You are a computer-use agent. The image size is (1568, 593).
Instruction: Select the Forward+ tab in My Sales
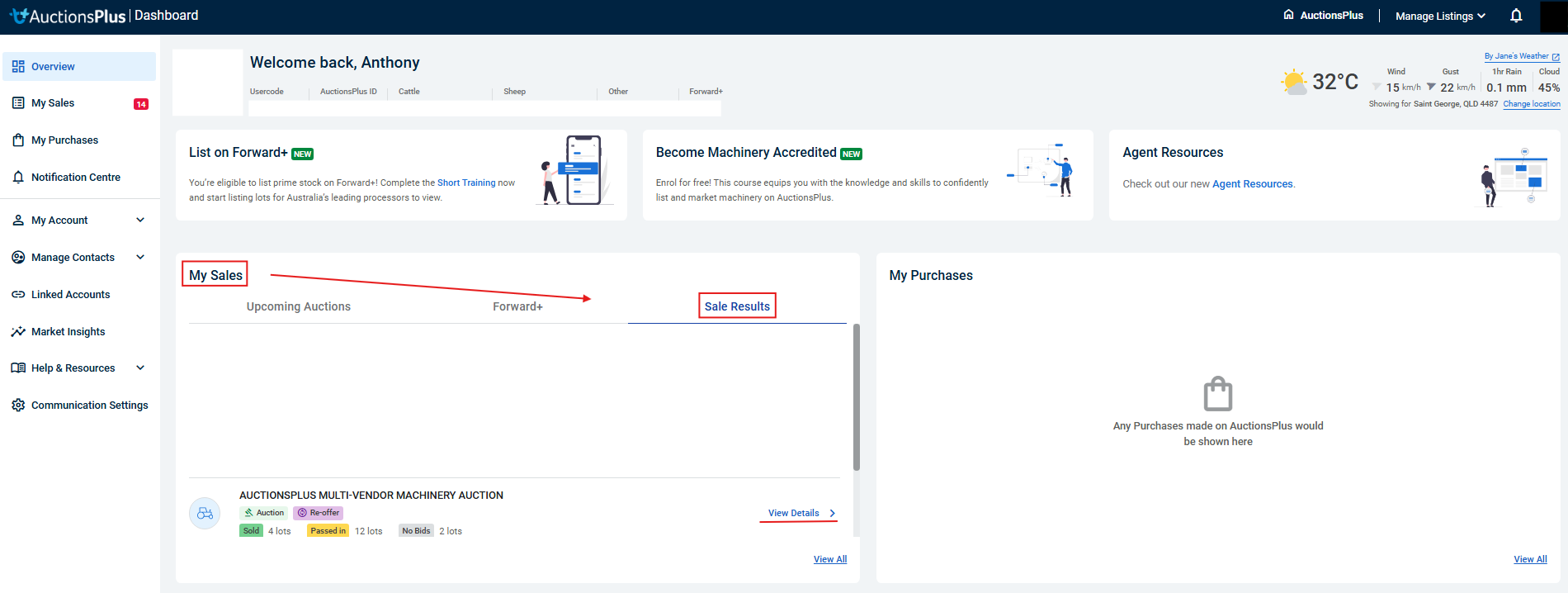point(517,307)
